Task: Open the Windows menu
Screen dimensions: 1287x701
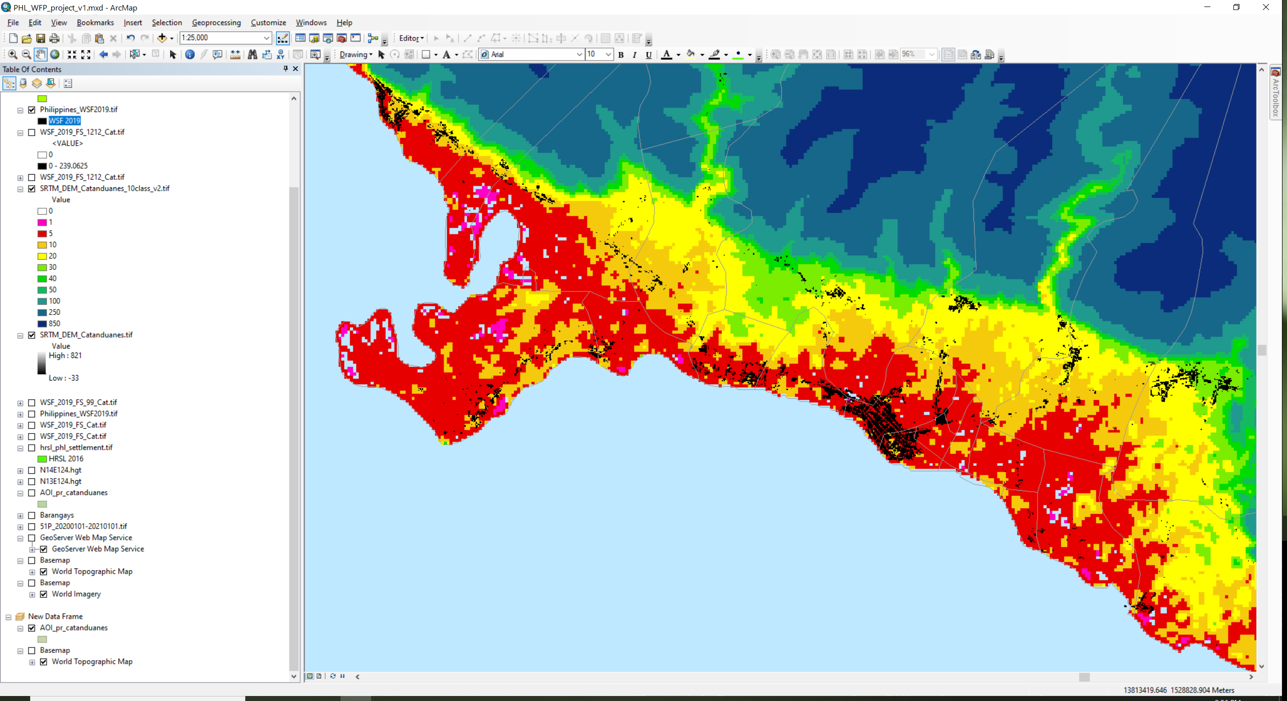Action: point(311,22)
